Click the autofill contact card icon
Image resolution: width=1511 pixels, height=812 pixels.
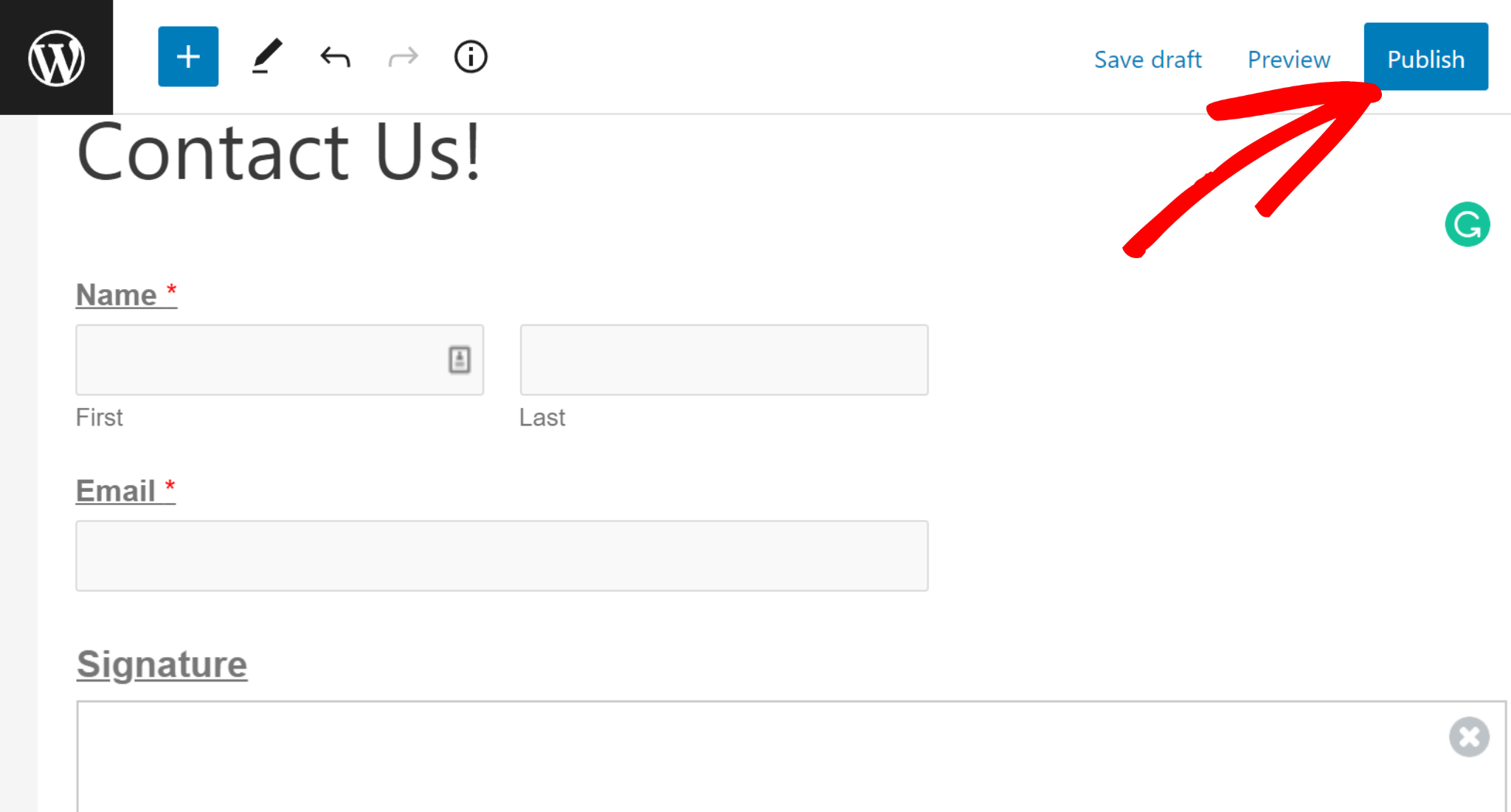tap(458, 359)
